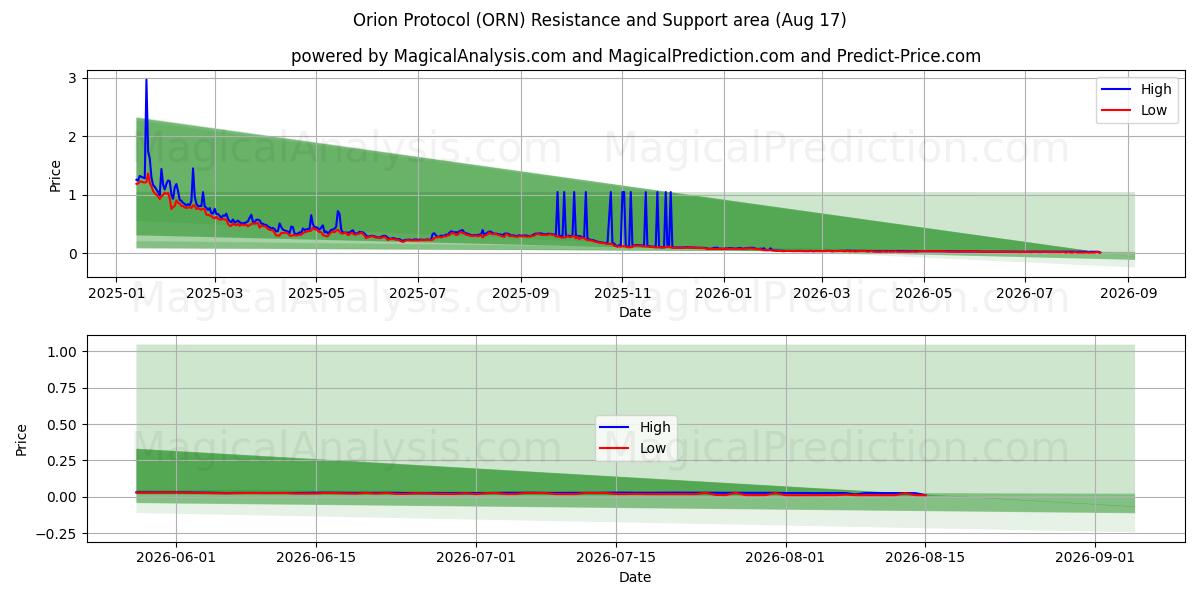Click the 'Date' x-axis label of bottom chart
This screenshot has width=1200, height=600.
pos(635,577)
